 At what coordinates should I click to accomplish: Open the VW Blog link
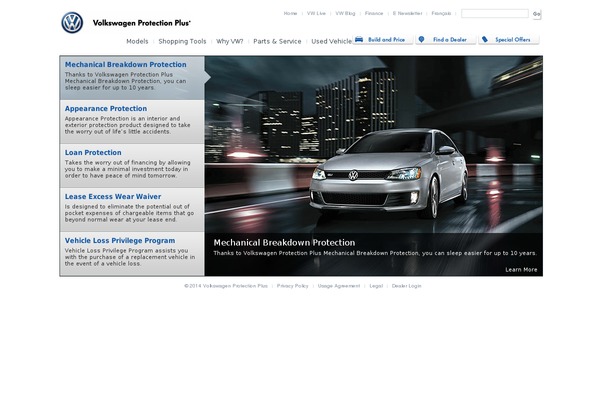(345, 13)
